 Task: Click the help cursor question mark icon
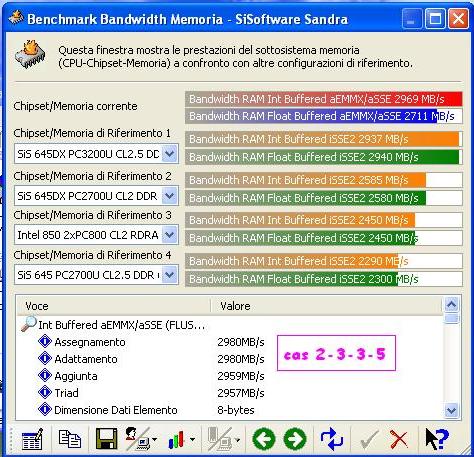coord(437,439)
